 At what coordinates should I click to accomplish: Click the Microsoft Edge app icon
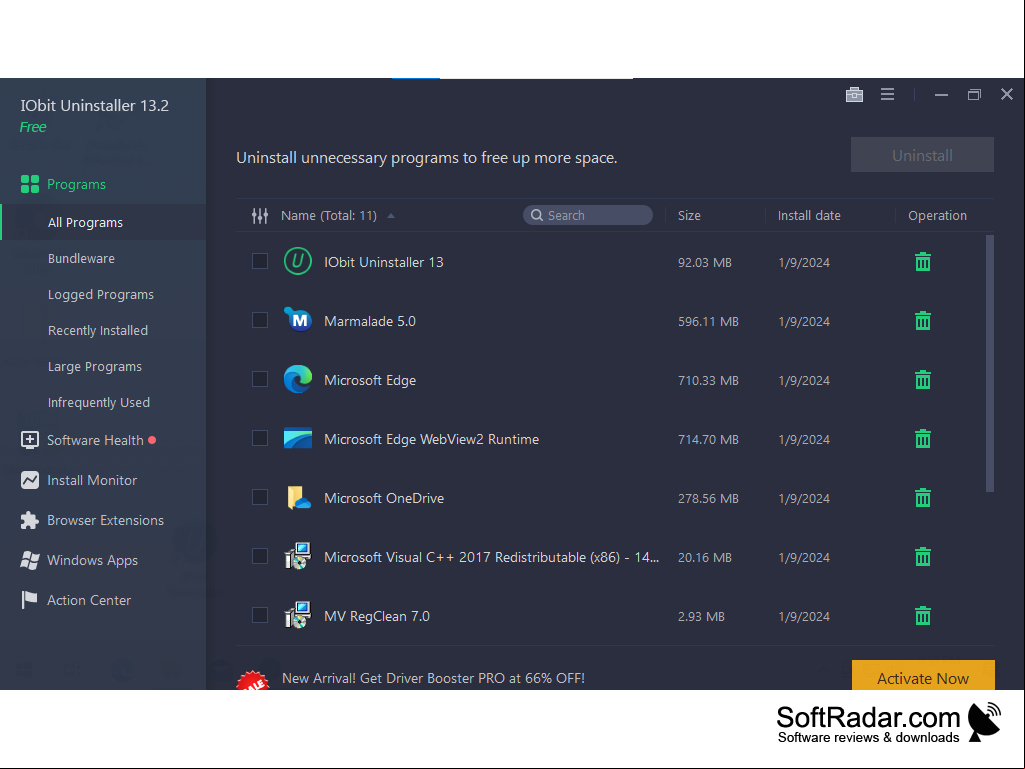point(297,379)
